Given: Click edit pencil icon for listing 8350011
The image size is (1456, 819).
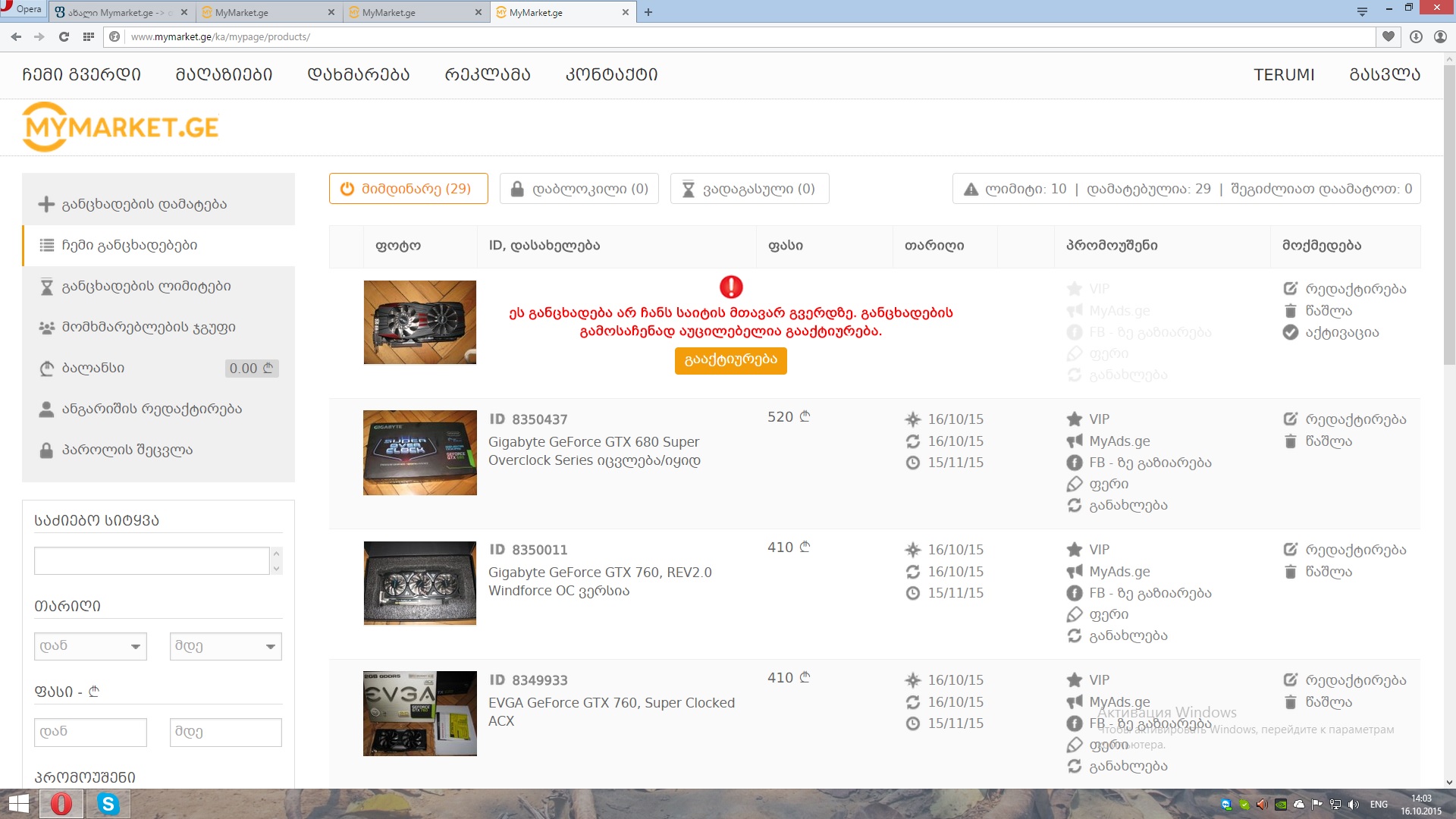Looking at the screenshot, I should pos(1291,550).
